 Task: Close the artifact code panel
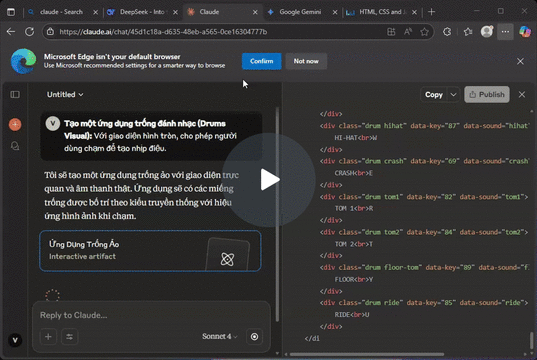point(522,95)
